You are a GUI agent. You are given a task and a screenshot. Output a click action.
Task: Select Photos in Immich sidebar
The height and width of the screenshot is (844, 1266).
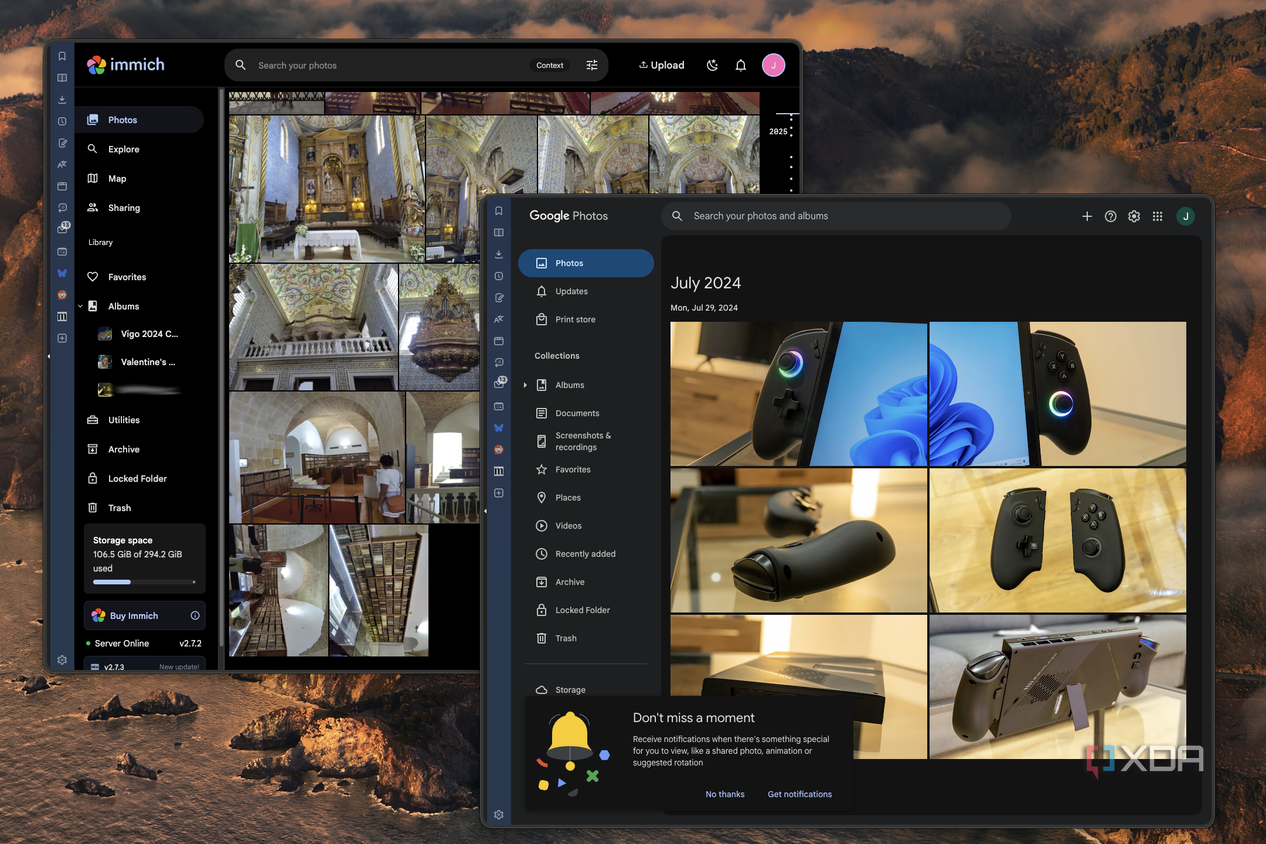[x=140, y=120]
